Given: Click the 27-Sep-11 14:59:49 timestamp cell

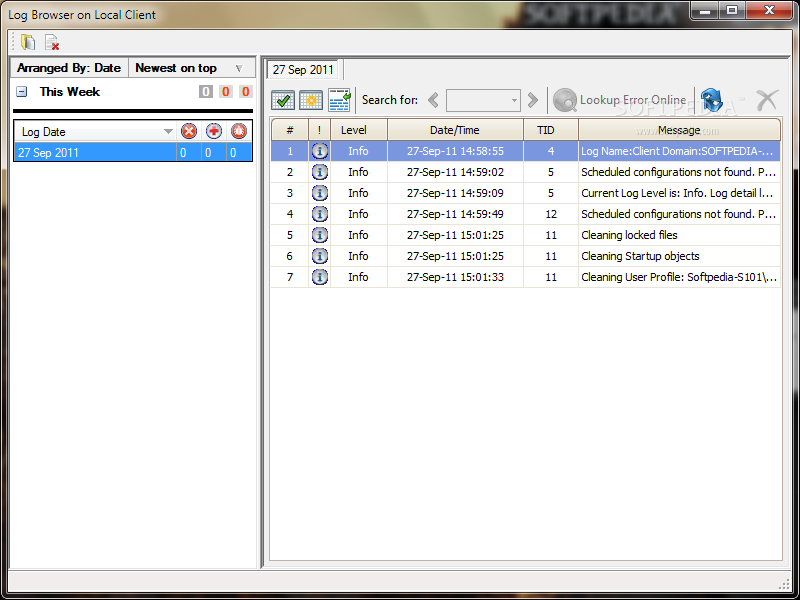Looking at the screenshot, I should pos(455,214).
